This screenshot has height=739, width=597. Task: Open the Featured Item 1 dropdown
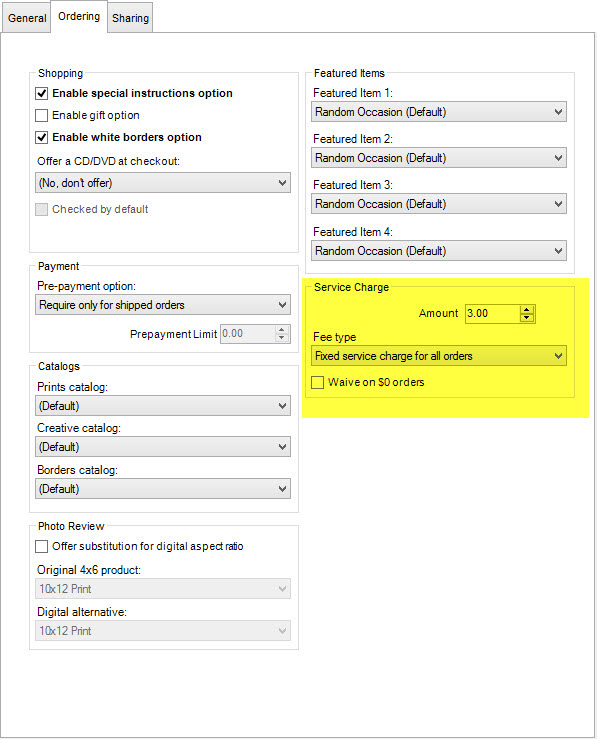(439, 112)
